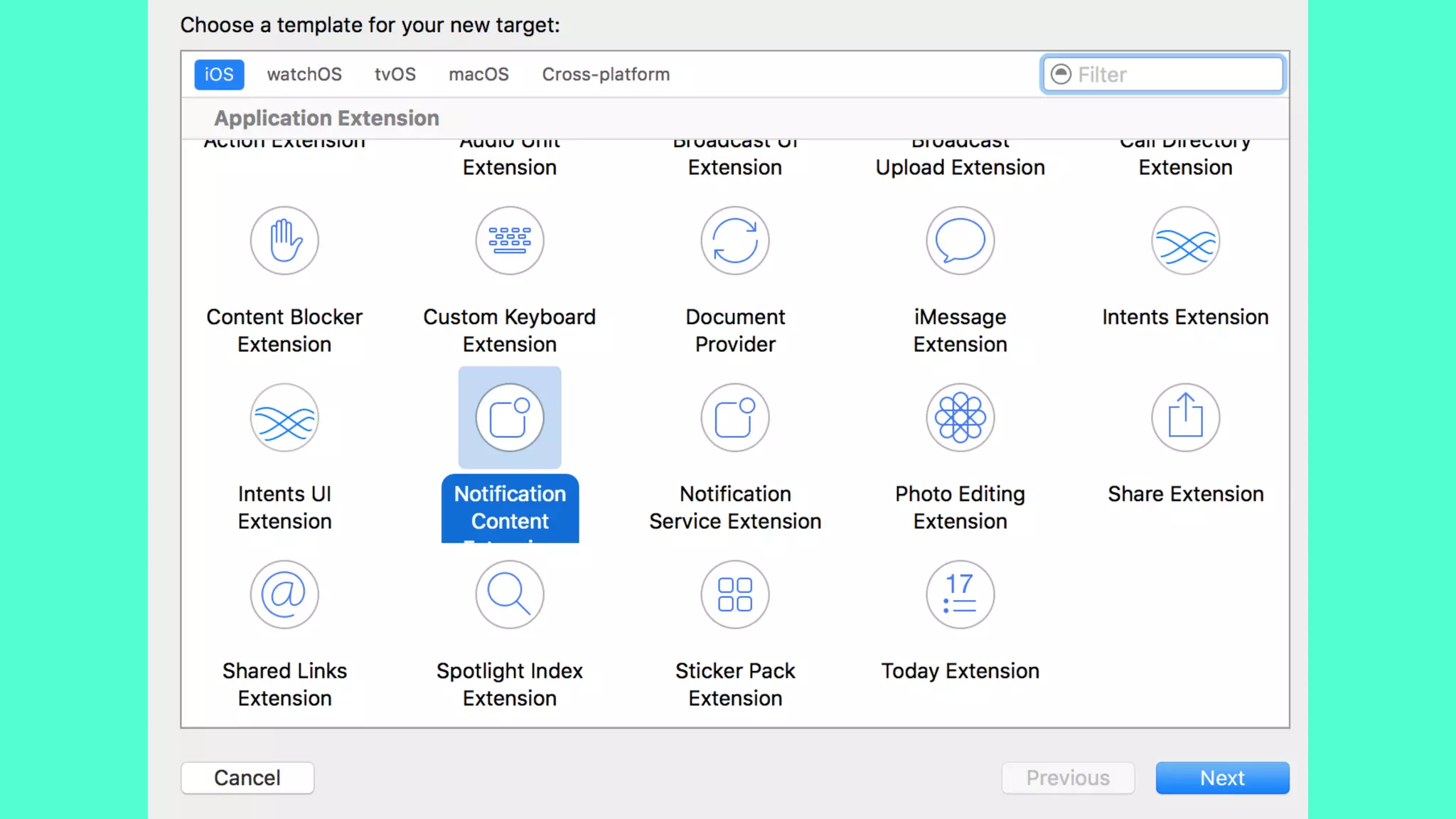Select the Share Extension icon
The image size is (1456, 819).
(x=1185, y=418)
